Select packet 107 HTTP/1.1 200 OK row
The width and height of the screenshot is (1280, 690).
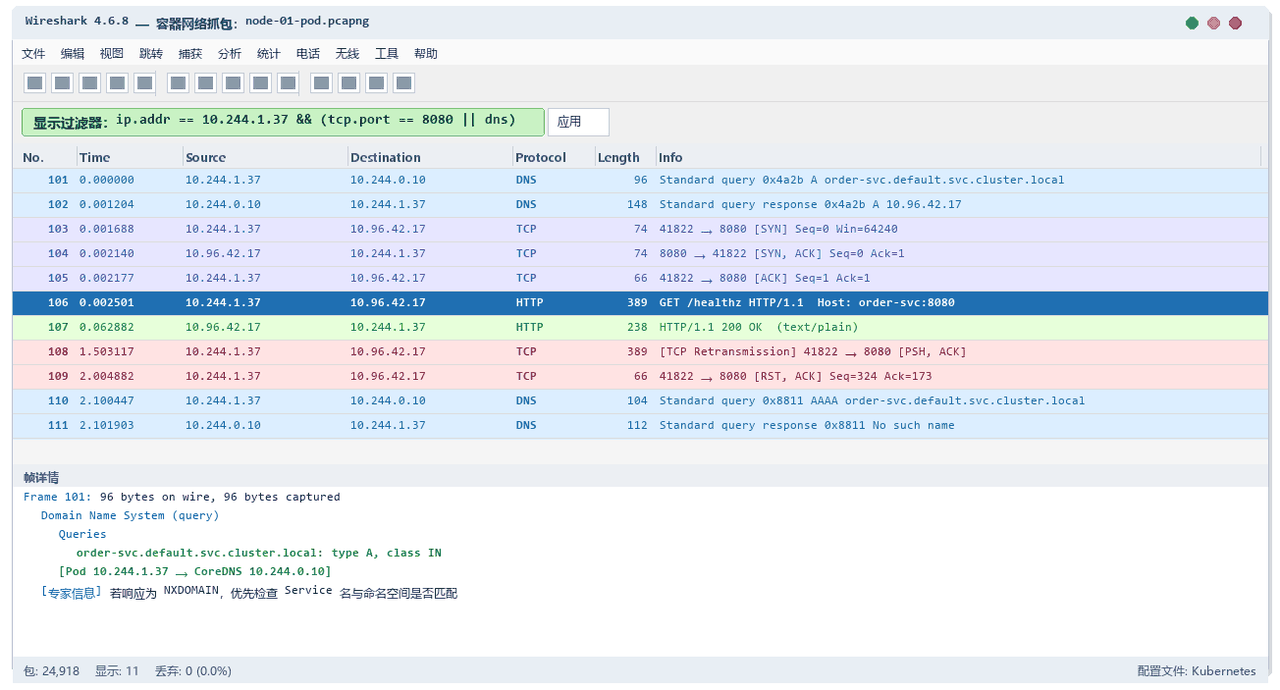coord(640,327)
